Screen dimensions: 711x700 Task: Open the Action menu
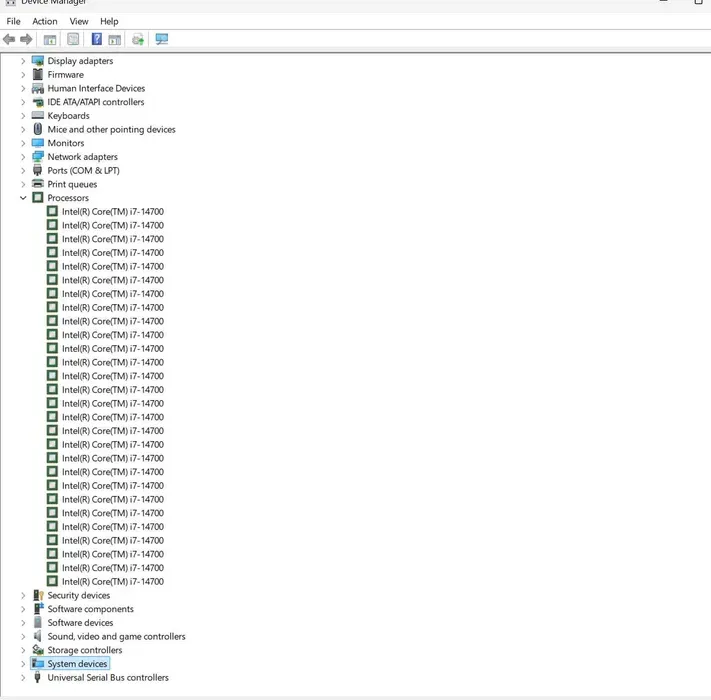(x=44, y=21)
